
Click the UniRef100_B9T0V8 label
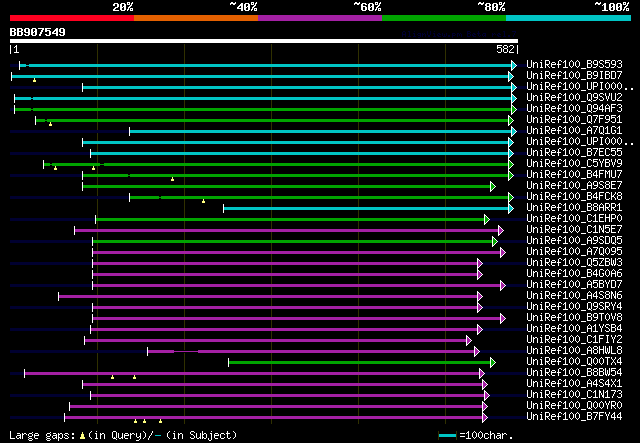click(x=574, y=318)
